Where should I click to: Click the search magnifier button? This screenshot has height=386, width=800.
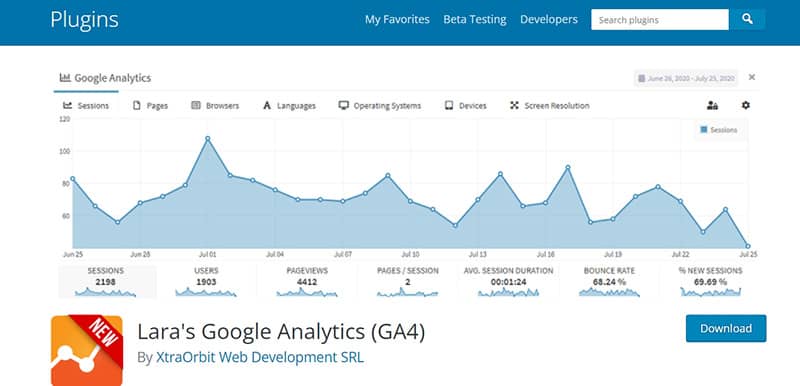pyautogui.click(x=747, y=20)
